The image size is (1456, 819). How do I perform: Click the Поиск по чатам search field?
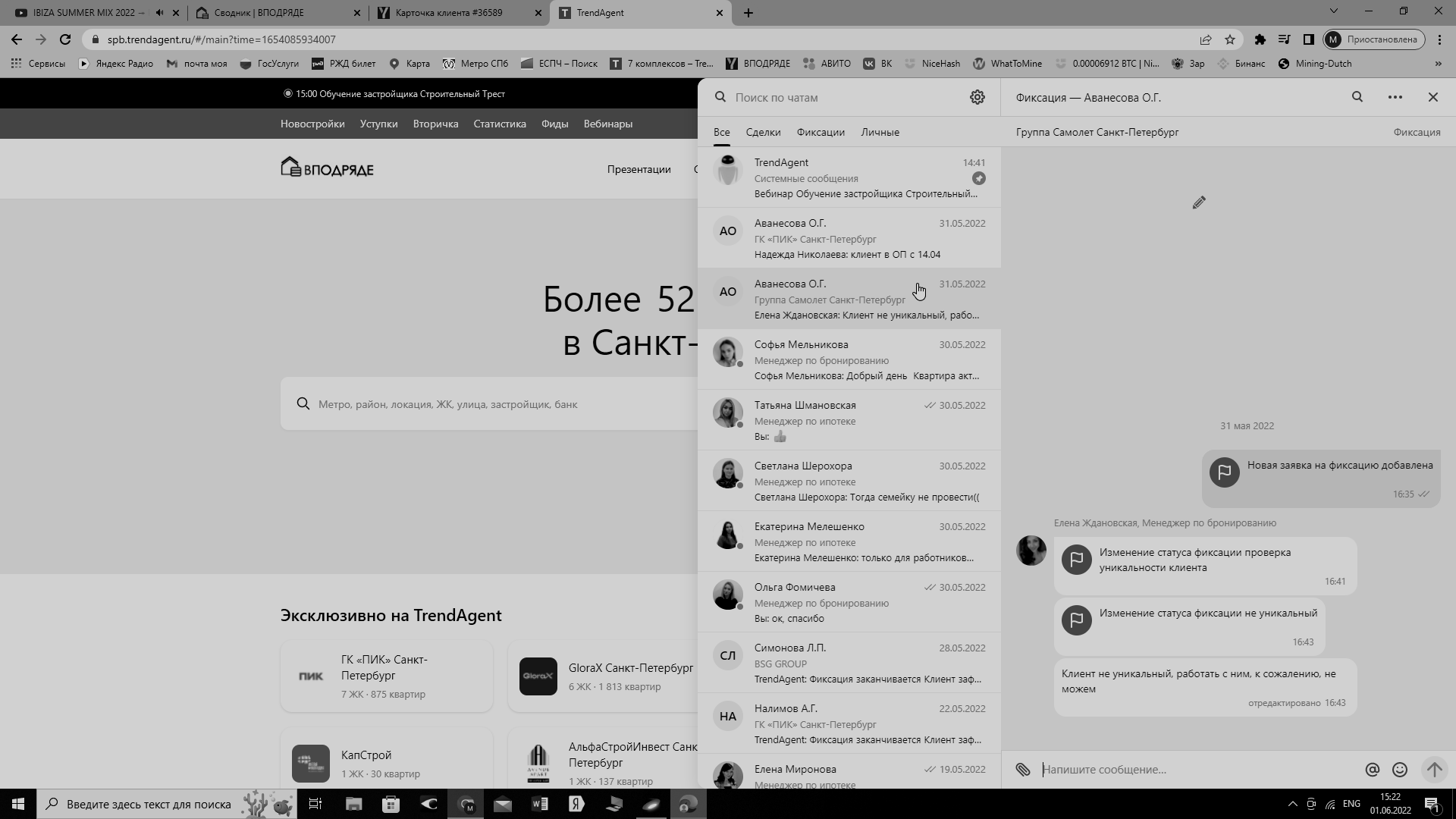[x=842, y=97]
